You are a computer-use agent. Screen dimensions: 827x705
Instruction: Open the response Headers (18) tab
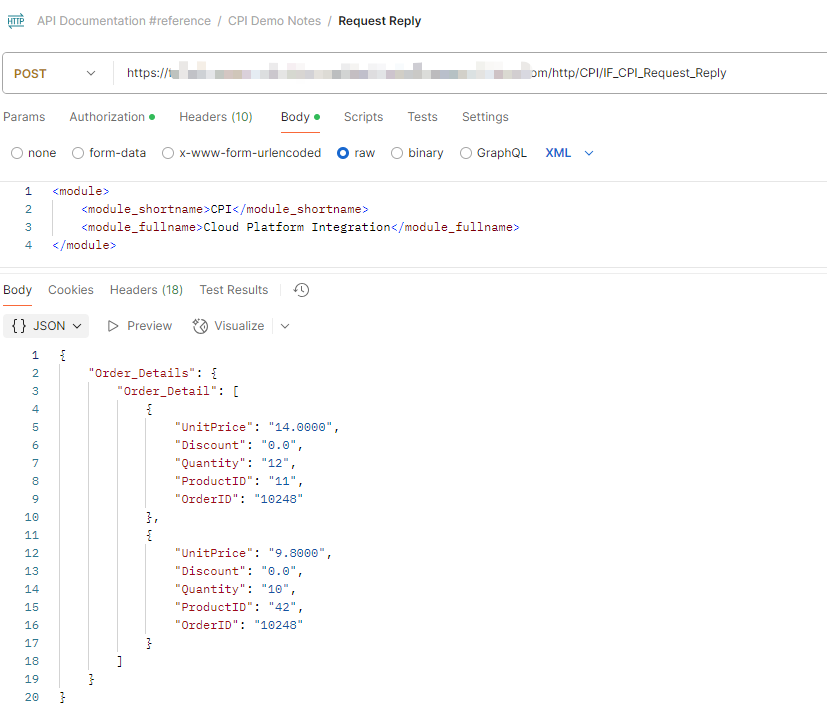146,290
